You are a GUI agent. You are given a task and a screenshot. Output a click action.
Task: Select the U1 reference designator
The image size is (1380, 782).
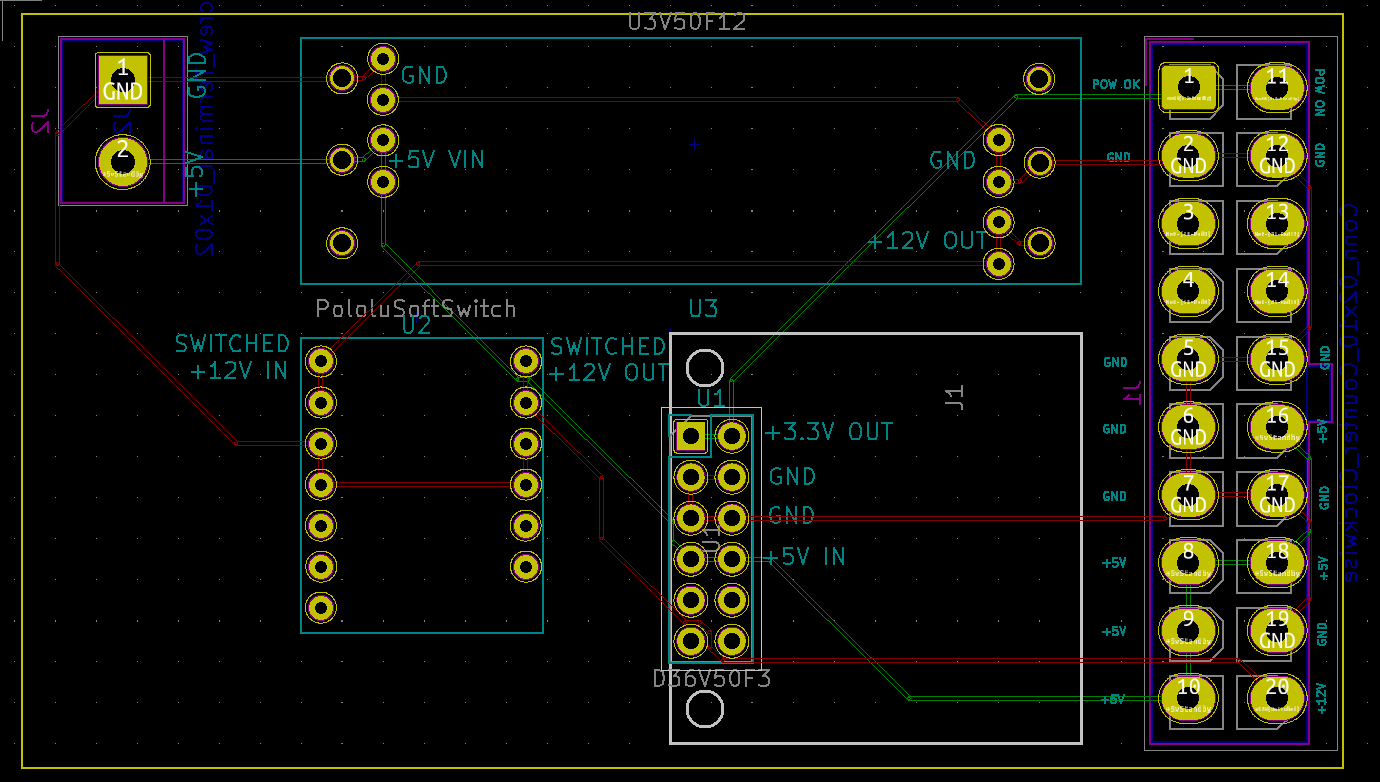click(x=710, y=398)
